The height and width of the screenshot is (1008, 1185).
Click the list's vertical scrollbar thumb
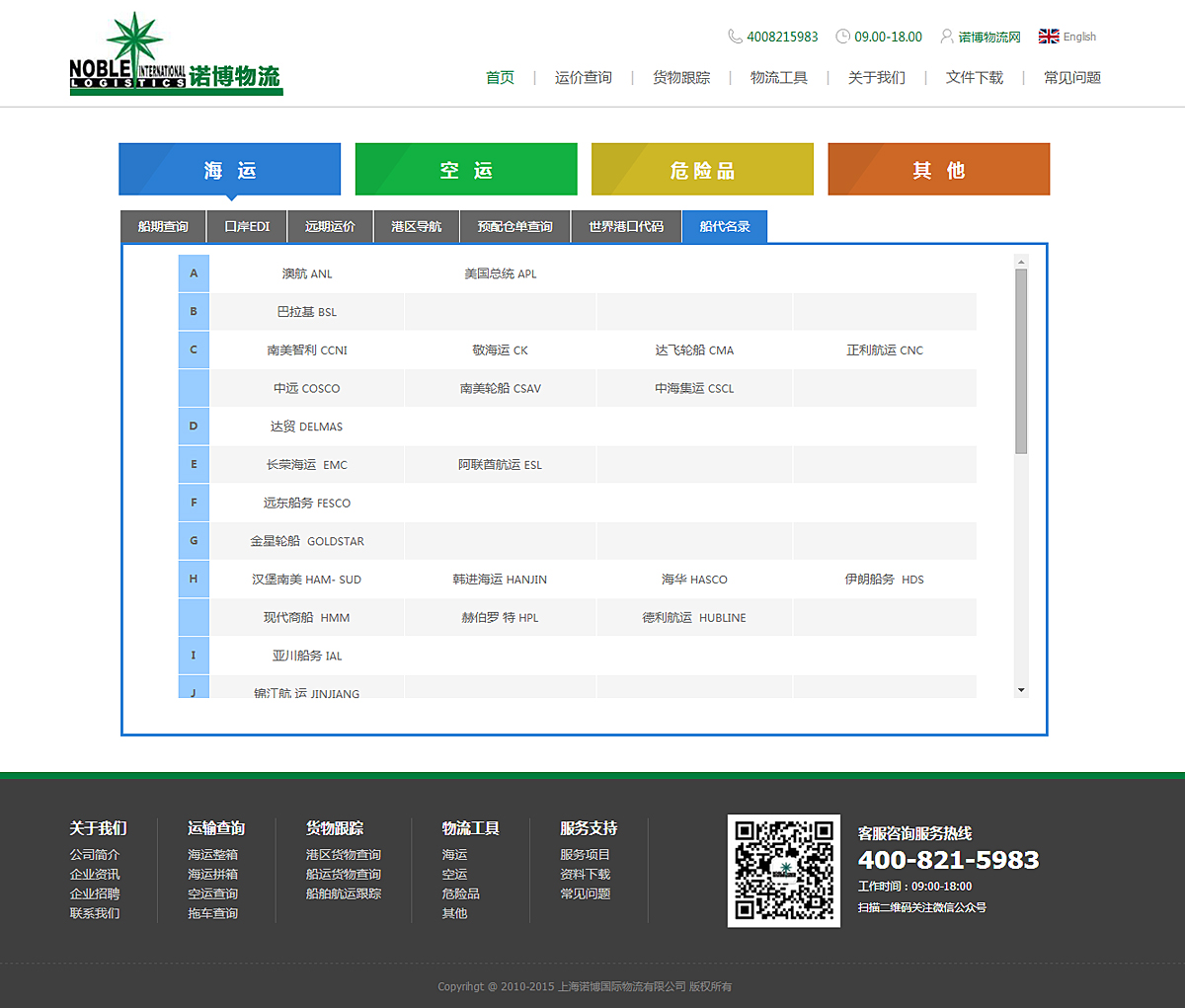click(1021, 361)
